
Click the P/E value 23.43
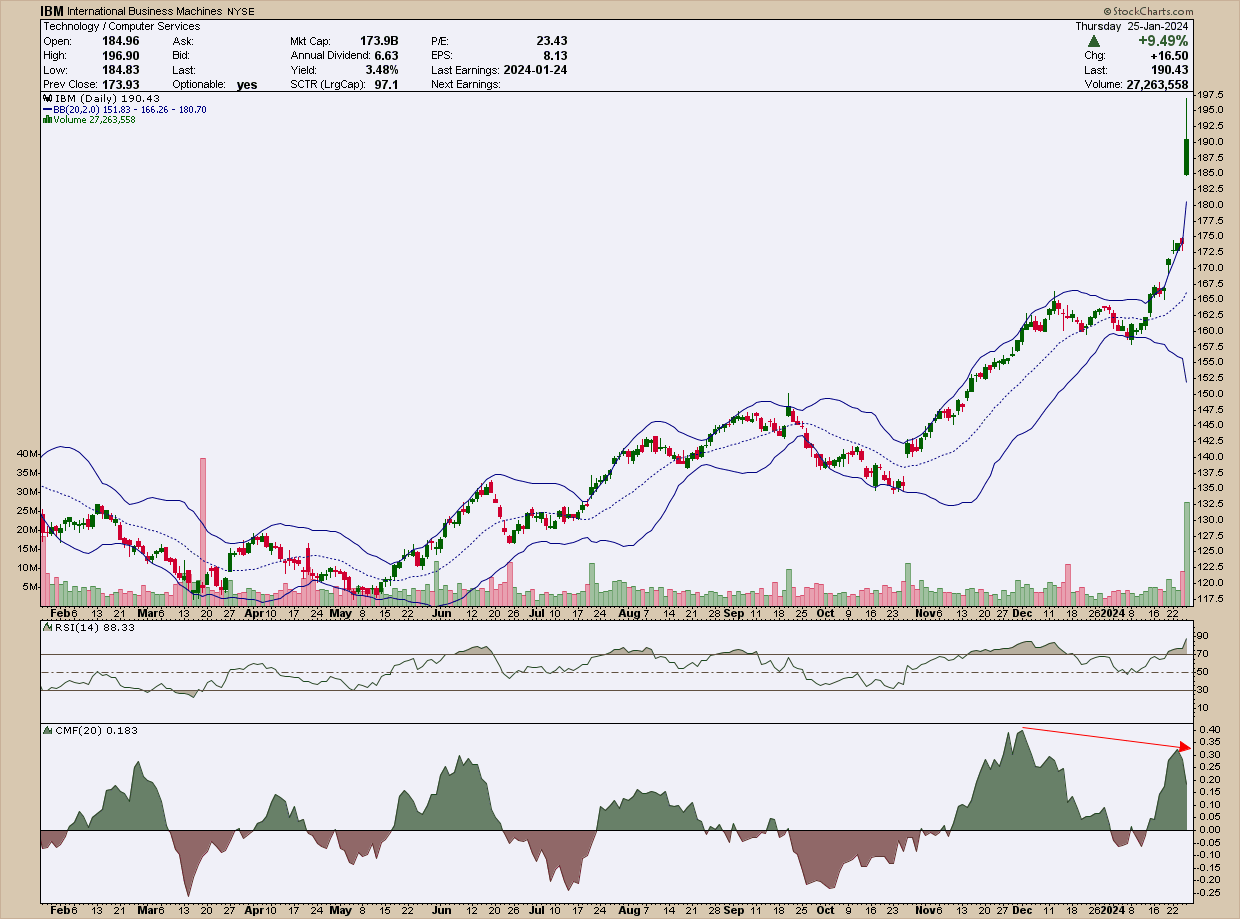(551, 41)
